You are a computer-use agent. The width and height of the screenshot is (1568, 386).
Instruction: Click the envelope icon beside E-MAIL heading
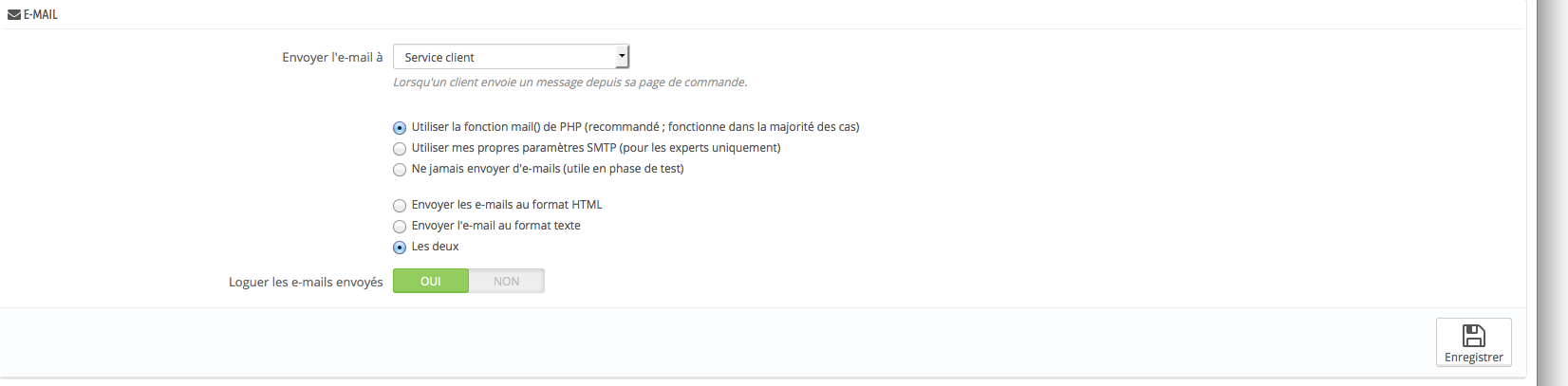pos(13,14)
